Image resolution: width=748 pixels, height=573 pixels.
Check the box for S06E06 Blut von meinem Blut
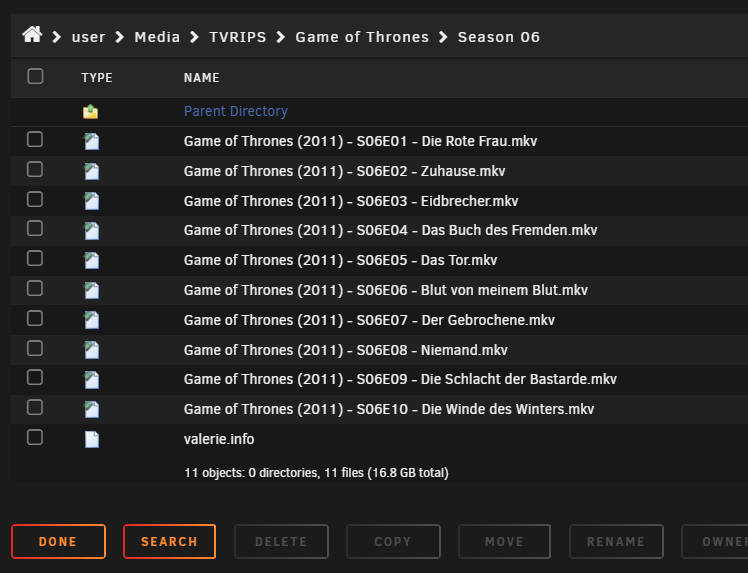click(35, 288)
